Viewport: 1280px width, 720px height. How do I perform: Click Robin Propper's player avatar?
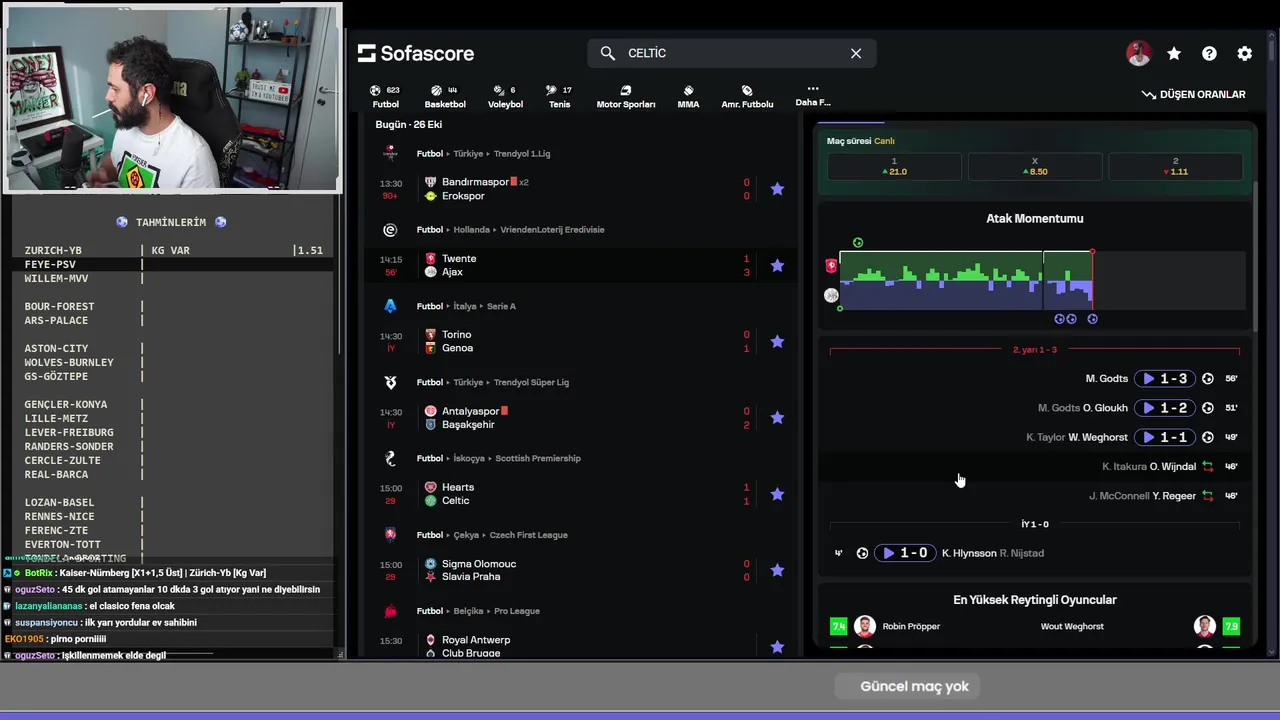coord(865,626)
